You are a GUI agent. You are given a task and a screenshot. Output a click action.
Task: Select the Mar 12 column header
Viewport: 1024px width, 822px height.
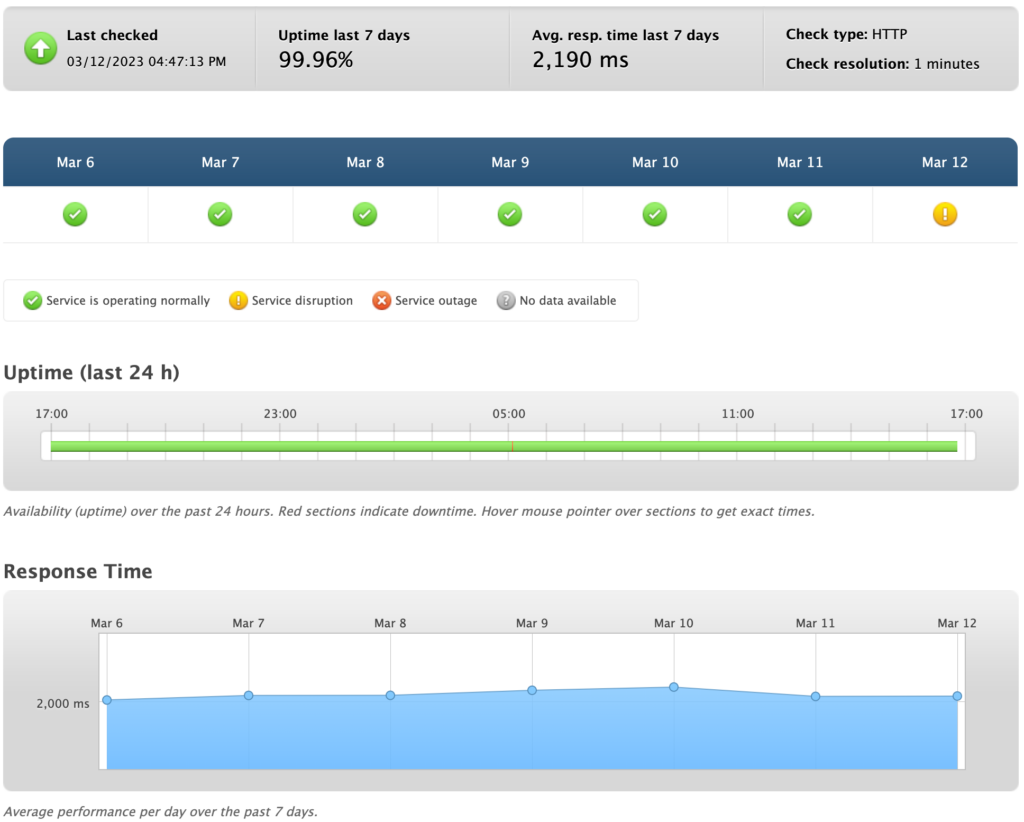[x=945, y=162]
